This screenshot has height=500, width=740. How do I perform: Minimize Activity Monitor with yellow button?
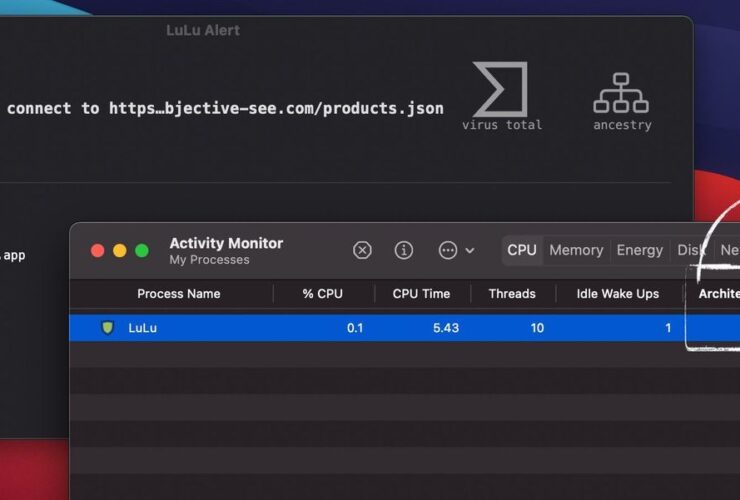[120, 251]
